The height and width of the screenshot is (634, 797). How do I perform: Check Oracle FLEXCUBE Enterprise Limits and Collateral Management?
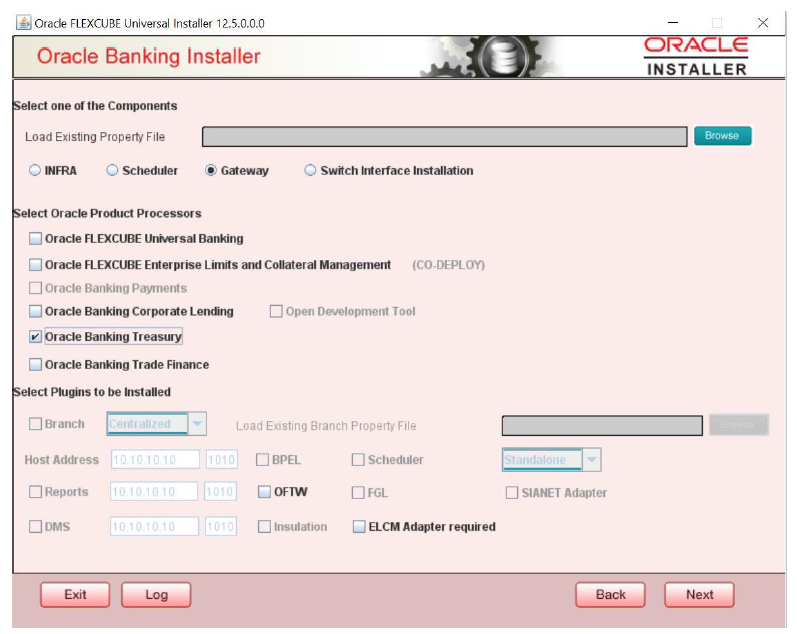pos(35,264)
